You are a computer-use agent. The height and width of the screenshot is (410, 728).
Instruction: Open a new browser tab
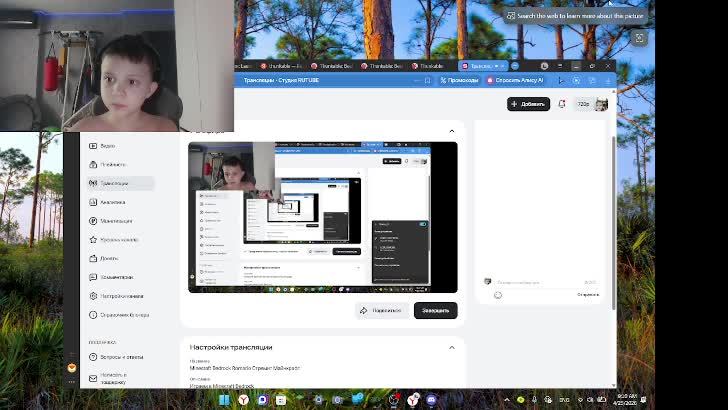(515, 66)
